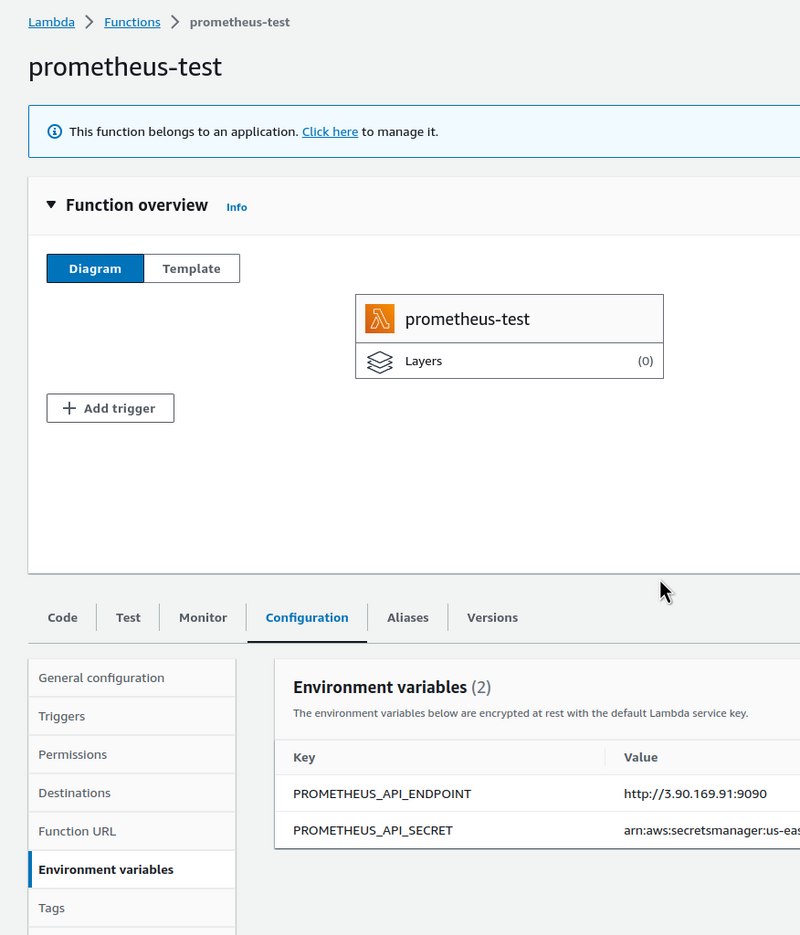Select the Diagram view toggle

(x=95, y=268)
